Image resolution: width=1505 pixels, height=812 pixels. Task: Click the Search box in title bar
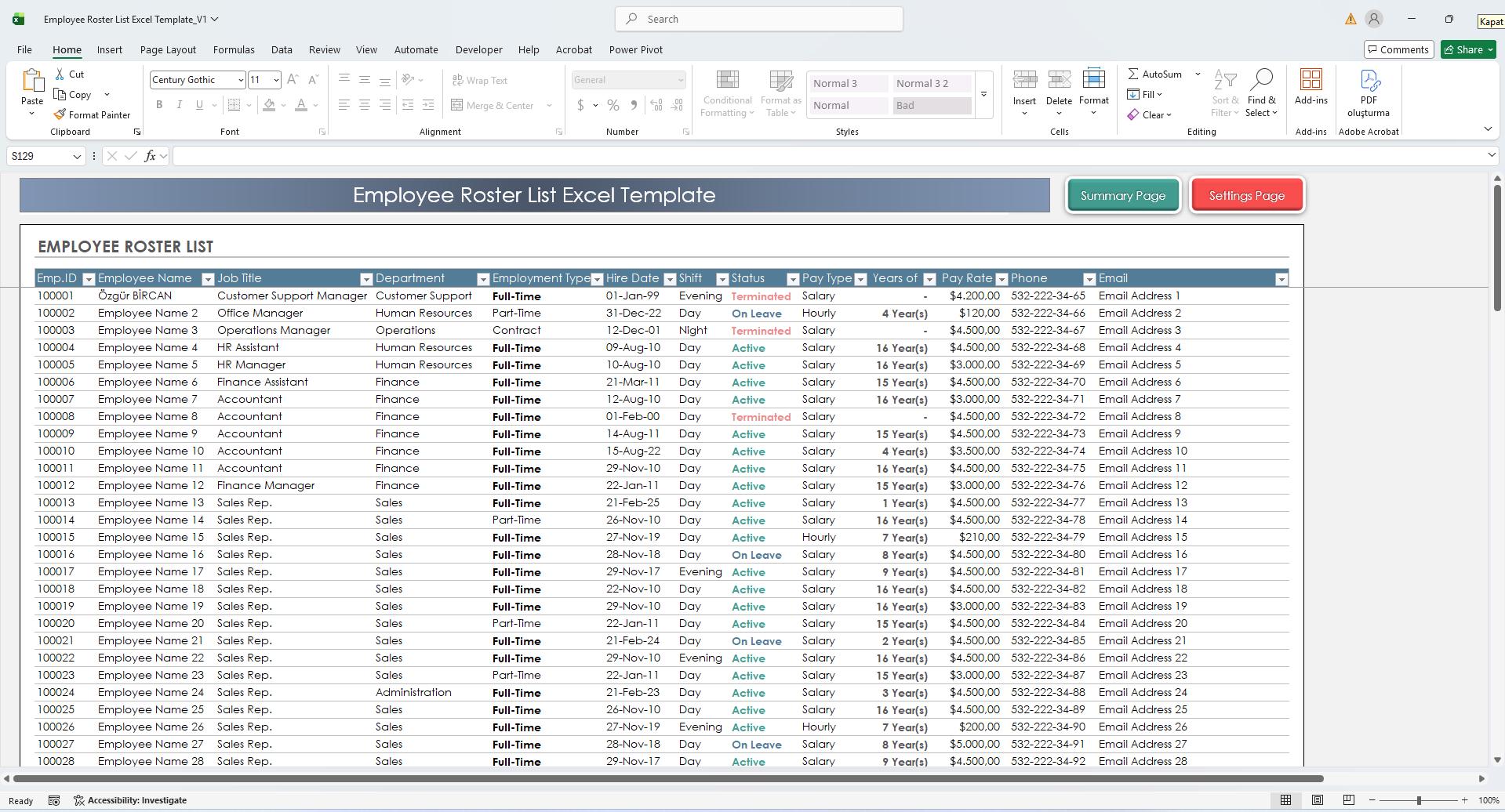point(759,19)
